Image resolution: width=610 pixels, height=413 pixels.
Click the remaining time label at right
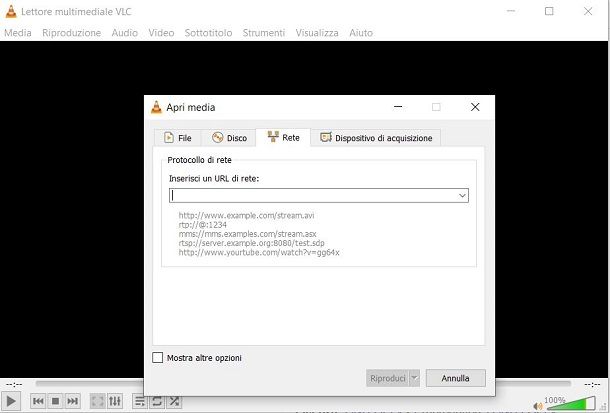(592, 384)
